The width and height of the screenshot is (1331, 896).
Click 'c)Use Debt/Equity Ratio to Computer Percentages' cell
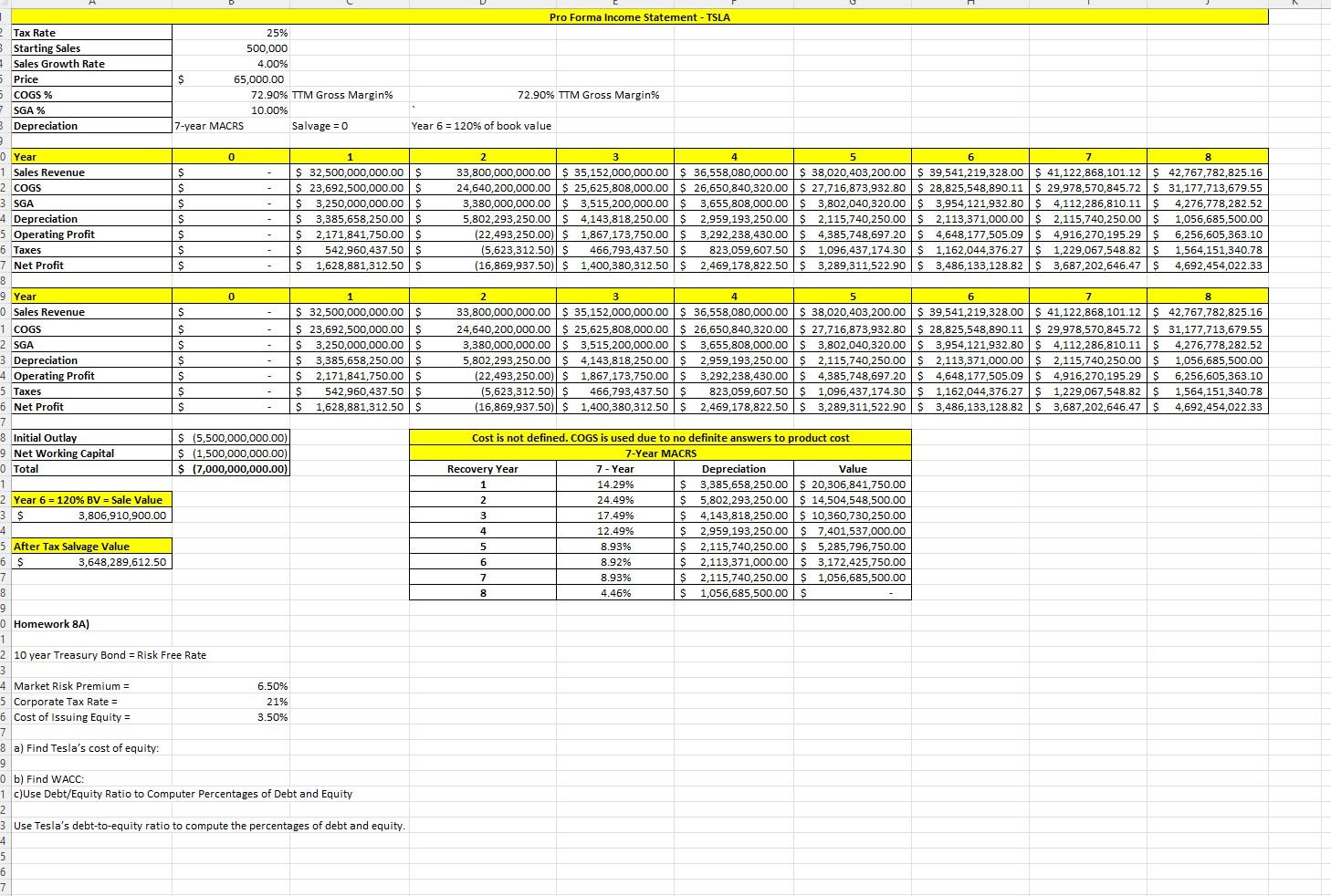coord(183,794)
